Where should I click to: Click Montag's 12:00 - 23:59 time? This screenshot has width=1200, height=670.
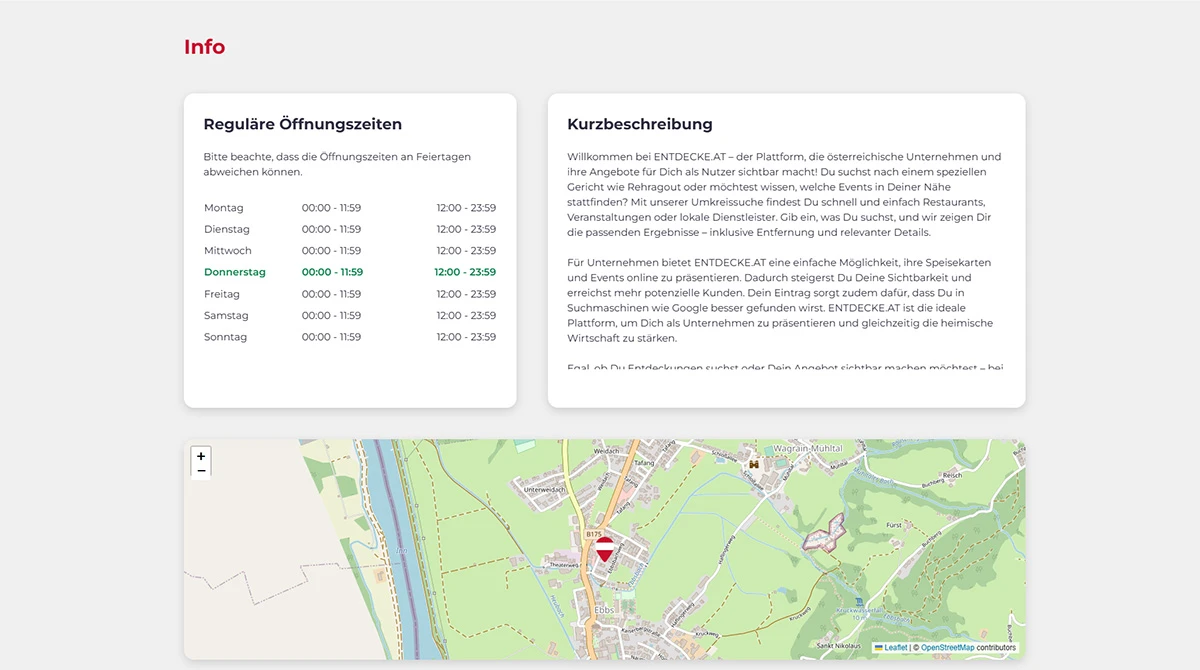(x=466, y=208)
